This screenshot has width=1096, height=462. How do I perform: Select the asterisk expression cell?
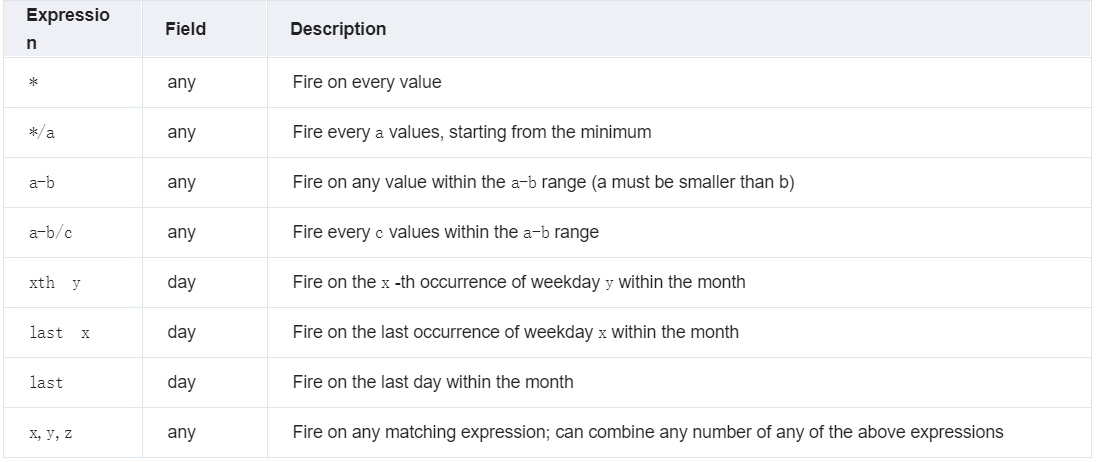(x=33, y=82)
